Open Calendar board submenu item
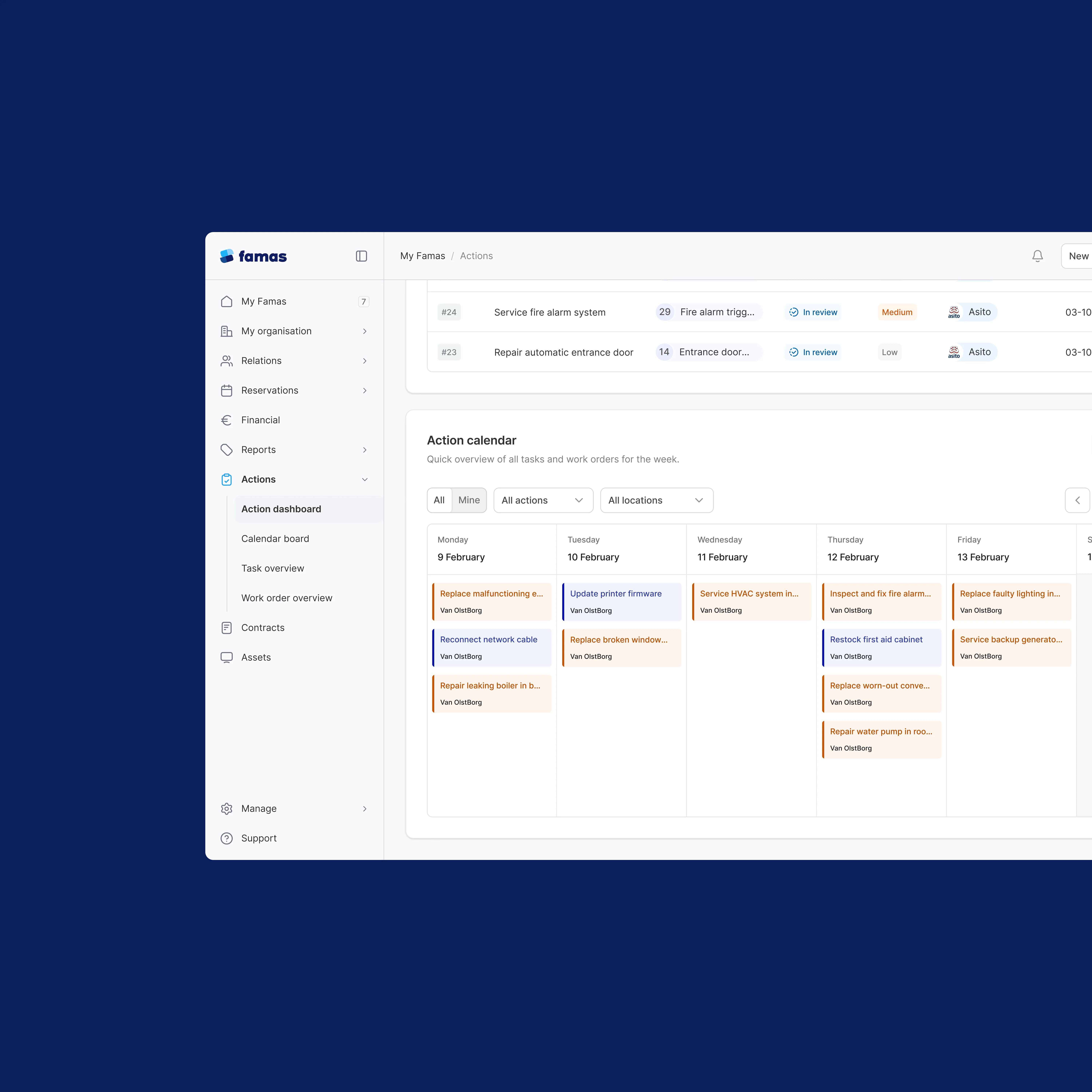This screenshot has height=1092, width=1092. tap(275, 539)
